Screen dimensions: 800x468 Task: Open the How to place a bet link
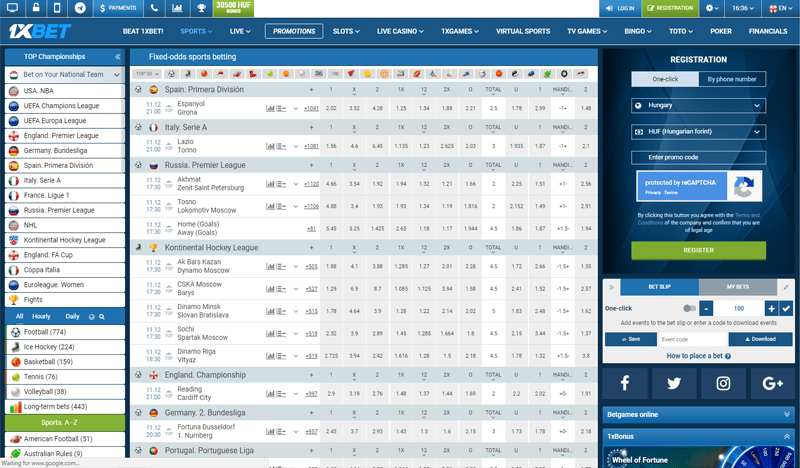click(698, 355)
